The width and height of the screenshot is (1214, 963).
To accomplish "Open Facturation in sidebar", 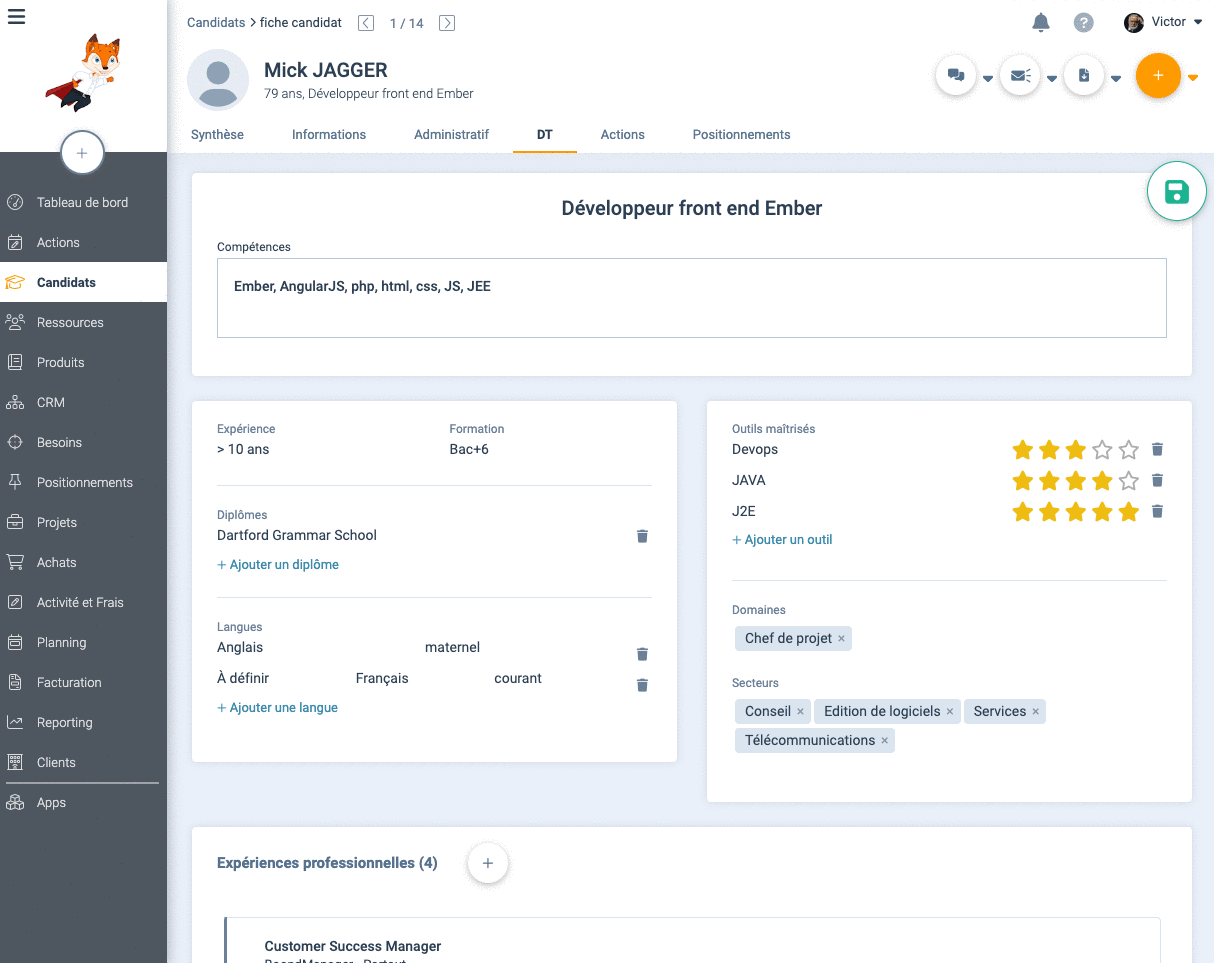I will point(83,682).
